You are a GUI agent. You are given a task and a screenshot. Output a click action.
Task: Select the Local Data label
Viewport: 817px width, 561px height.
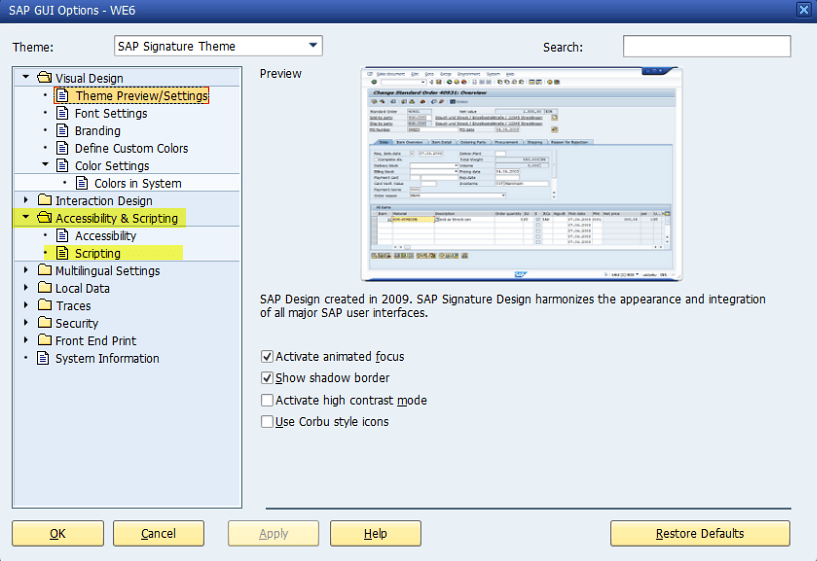pyautogui.click(x=82, y=288)
